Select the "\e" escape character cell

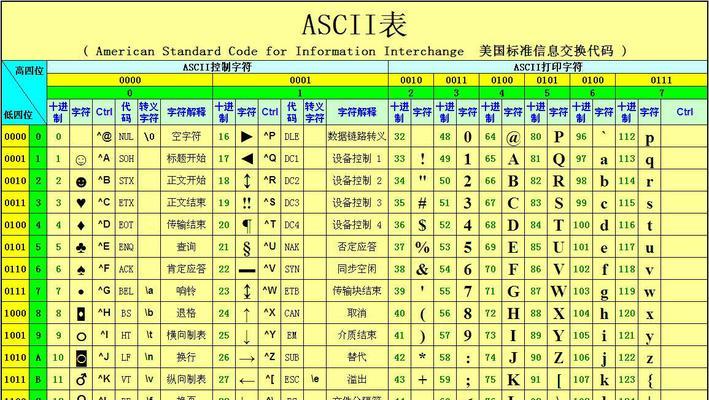point(315,379)
